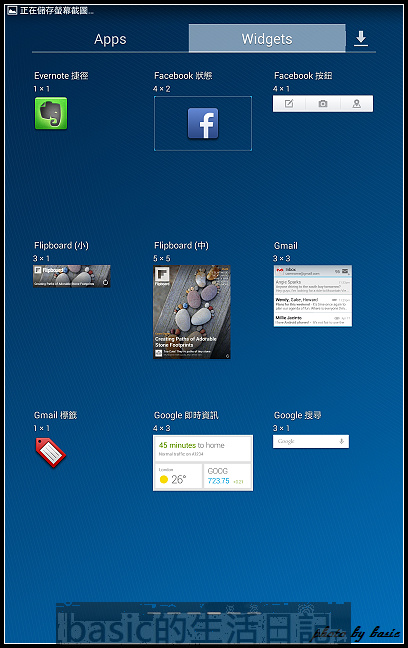Image resolution: width=408 pixels, height=648 pixels.
Task: Select the Gmail inbox widget preview
Action: (x=313, y=296)
